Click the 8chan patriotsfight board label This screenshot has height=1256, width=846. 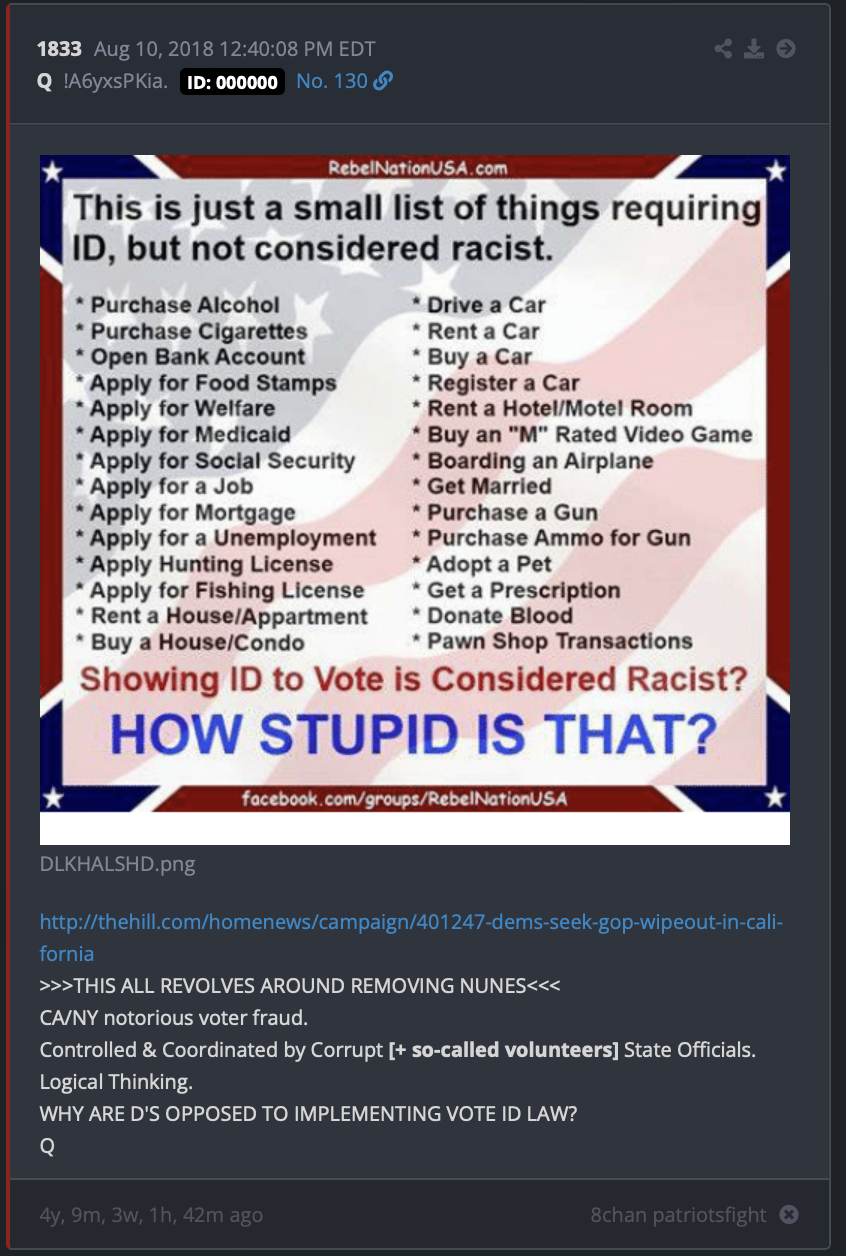pos(678,1215)
